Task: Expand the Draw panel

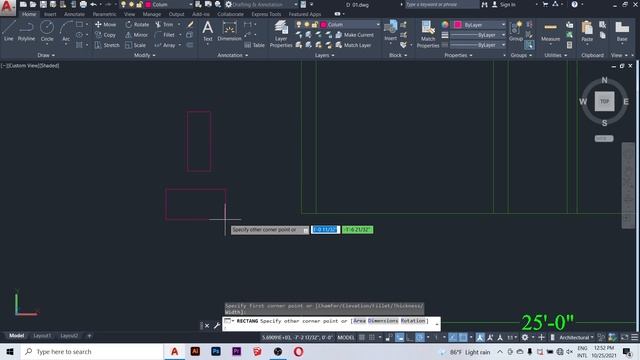Action: click(x=46, y=55)
